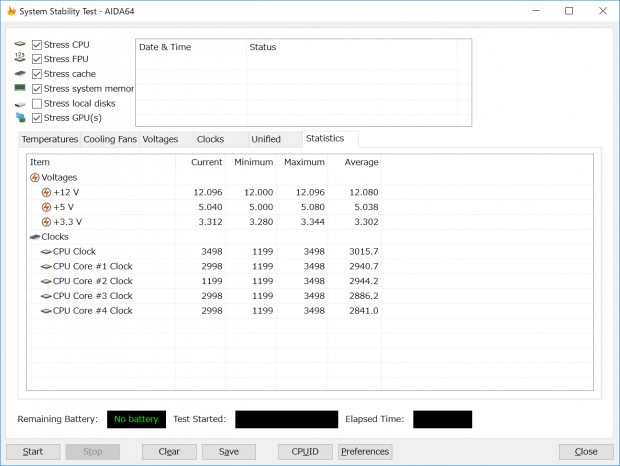Click the Minimum column header

(x=251, y=162)
